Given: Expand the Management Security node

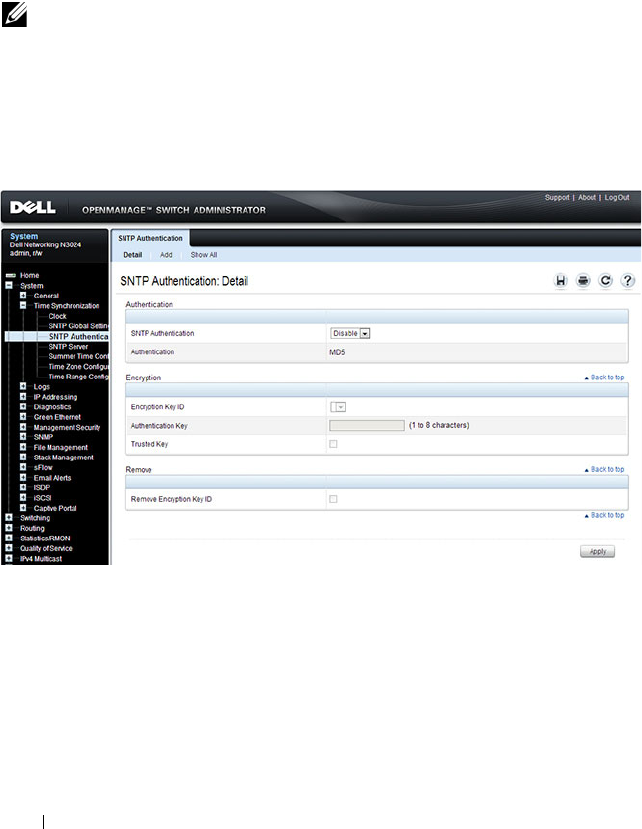Looking at the screenshot, I should point(23,427).
